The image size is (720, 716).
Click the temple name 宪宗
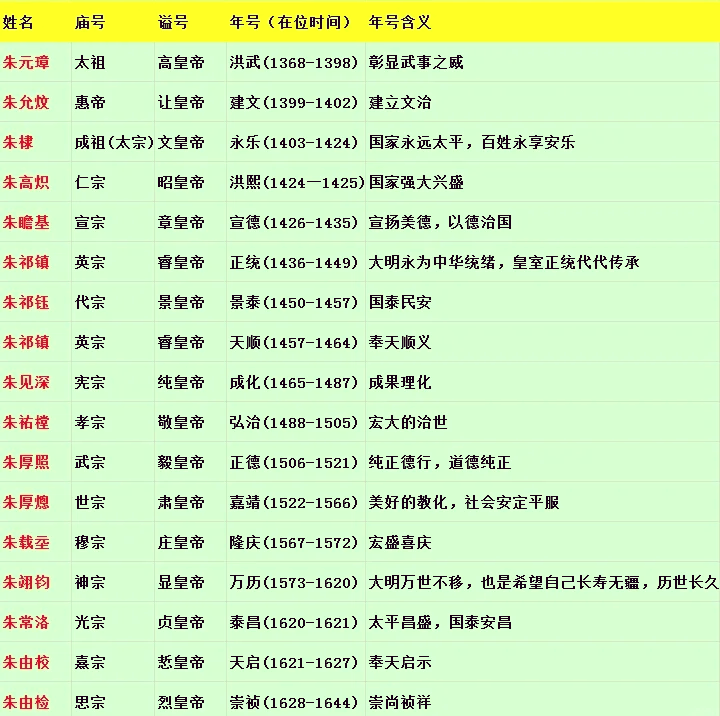tap(90, 382)
